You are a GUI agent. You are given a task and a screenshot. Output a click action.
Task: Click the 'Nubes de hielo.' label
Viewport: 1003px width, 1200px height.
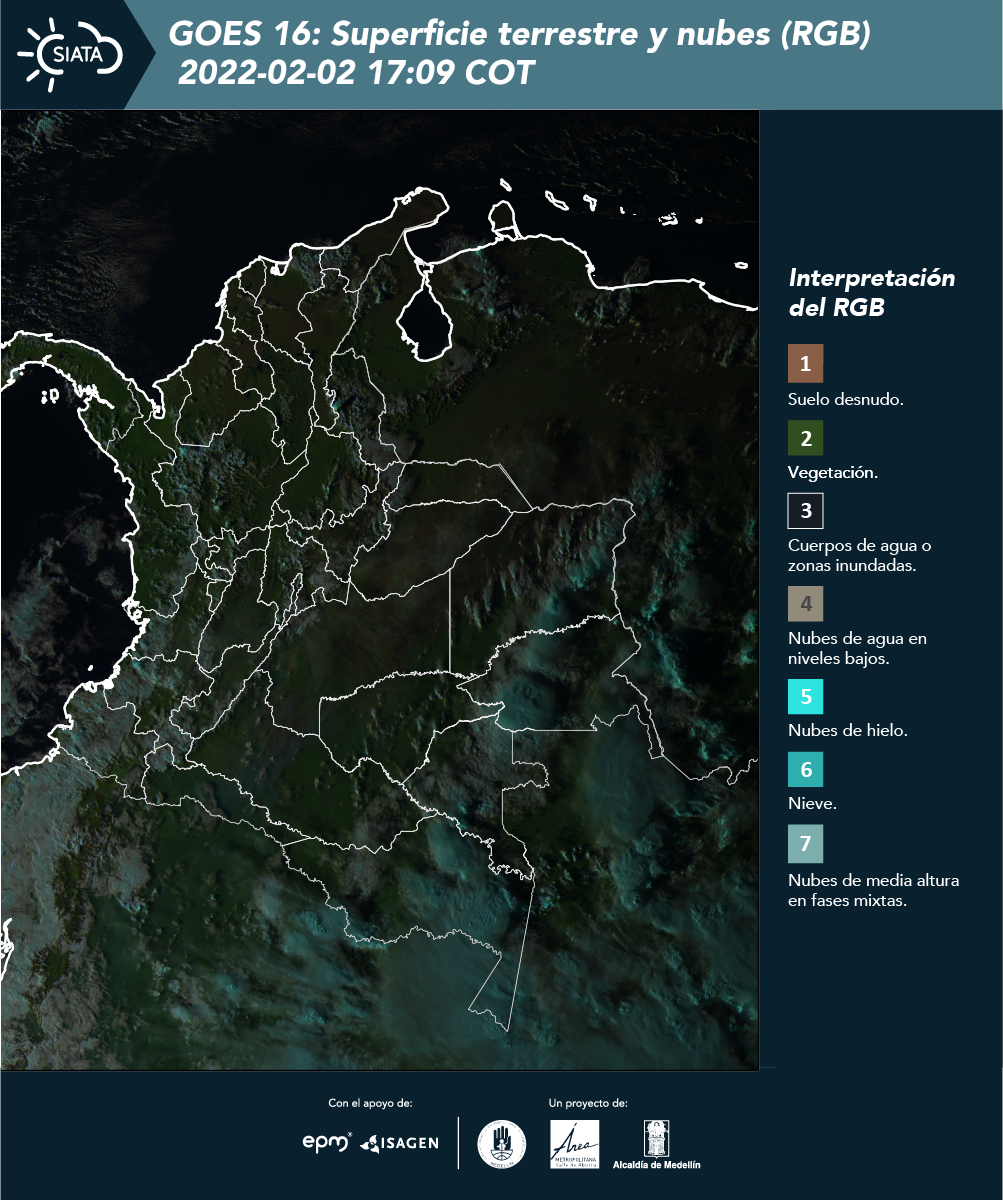tap(848, 731)
